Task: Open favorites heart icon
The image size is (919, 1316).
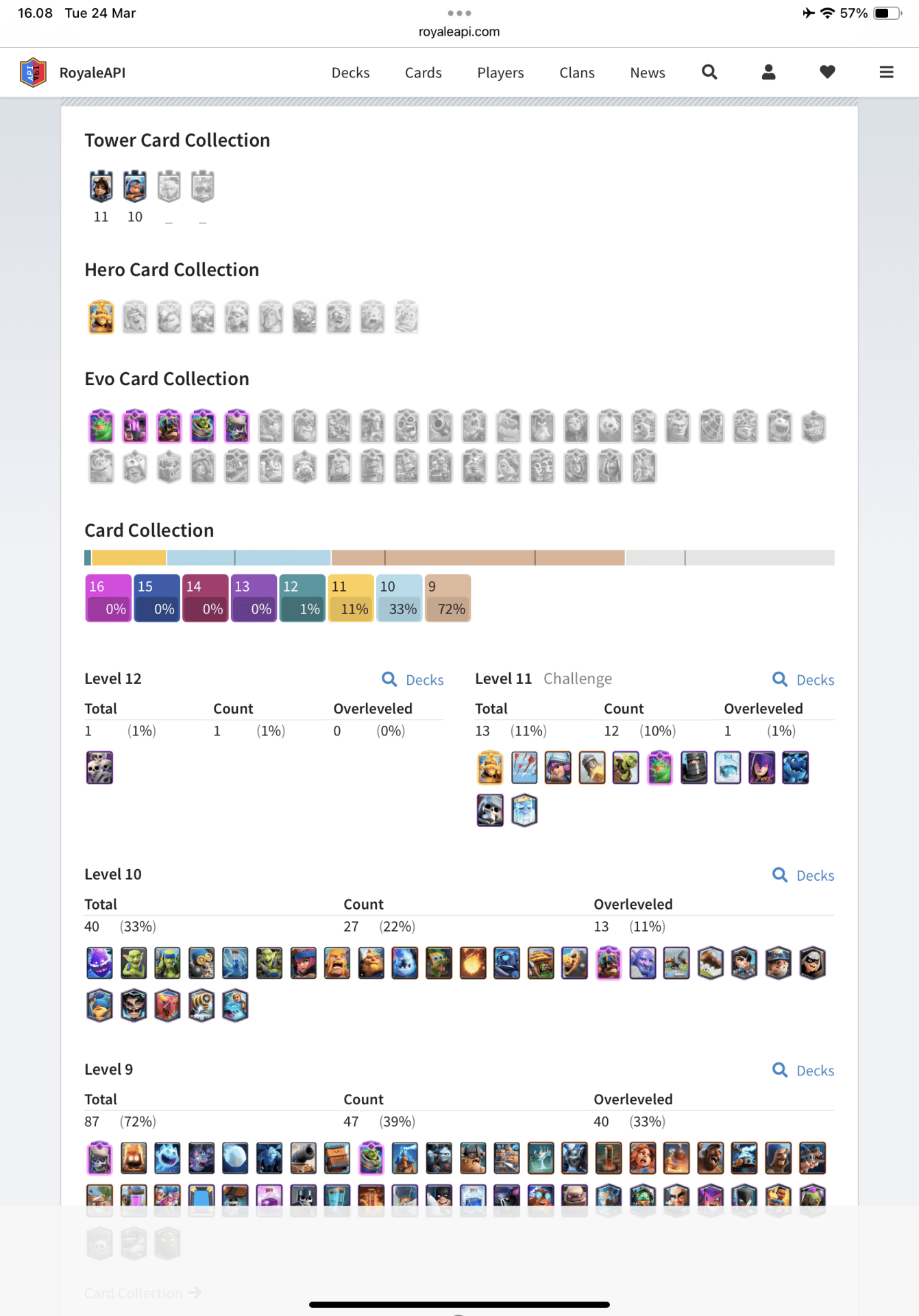Action: tap(827, 72)
